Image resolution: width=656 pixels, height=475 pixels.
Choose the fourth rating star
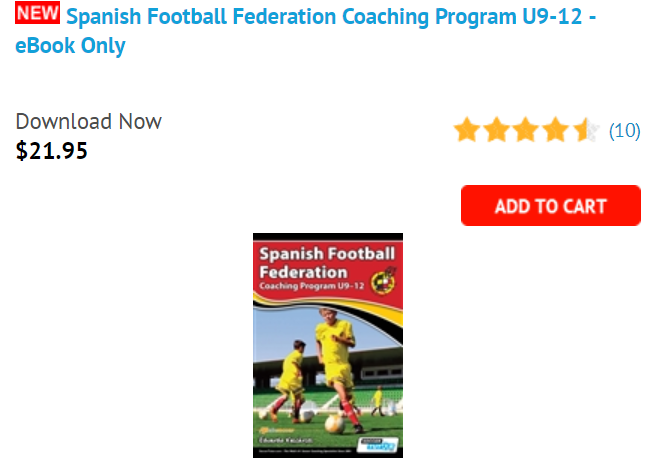pos(555,130)
